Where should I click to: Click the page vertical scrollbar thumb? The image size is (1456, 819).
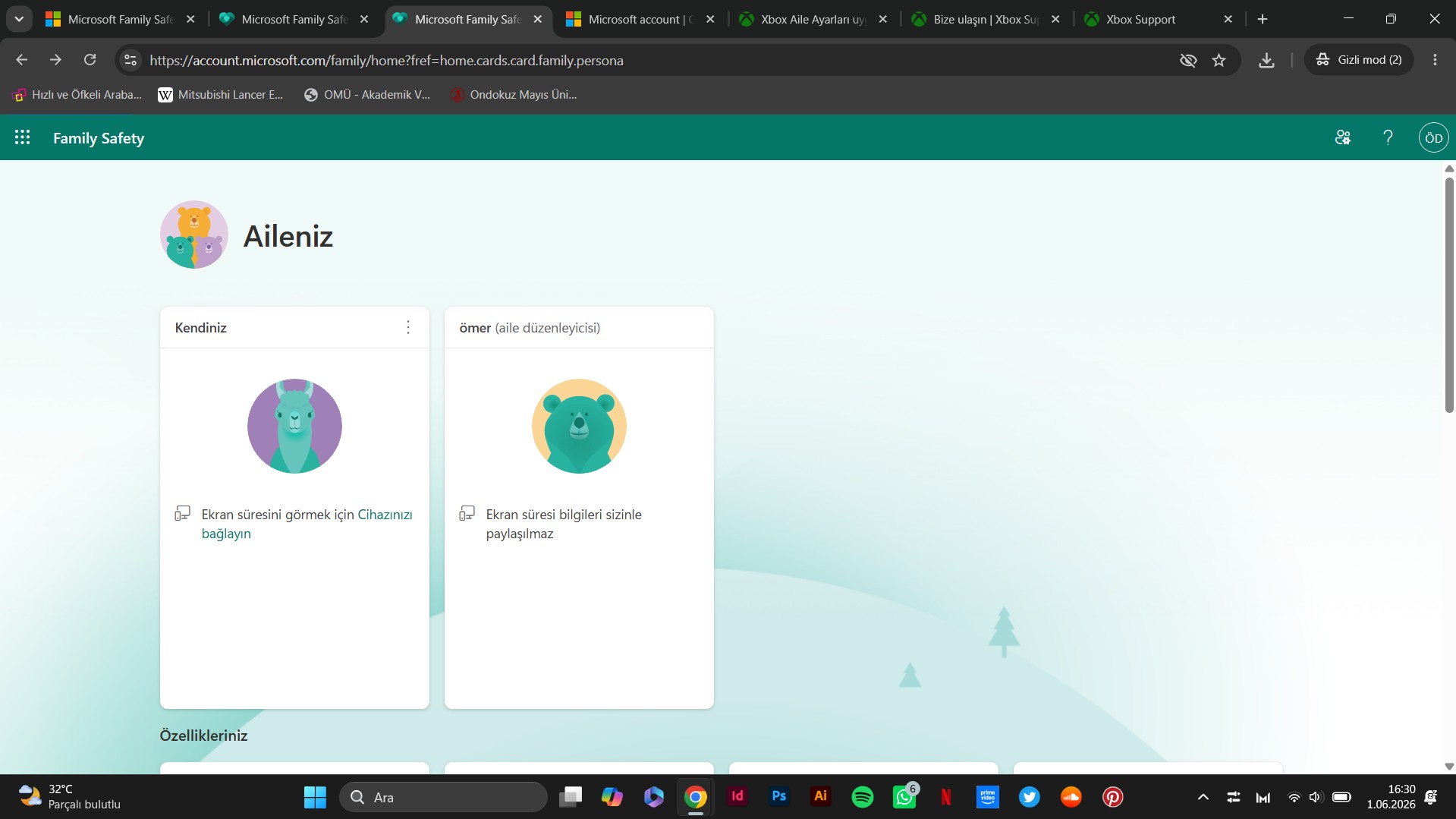[x=1449, y=295]
